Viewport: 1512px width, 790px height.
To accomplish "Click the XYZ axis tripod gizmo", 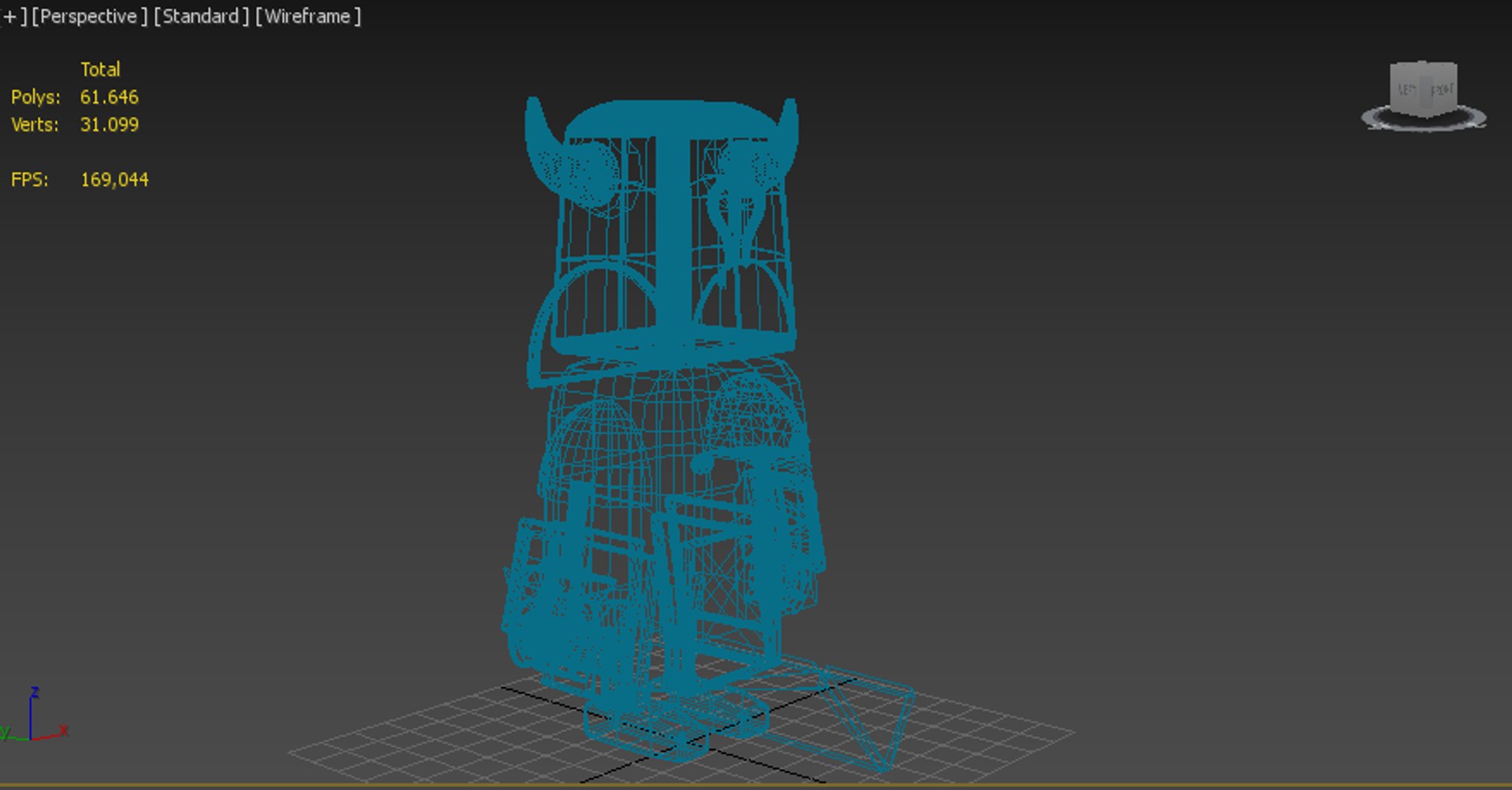I will click(33, 715).
